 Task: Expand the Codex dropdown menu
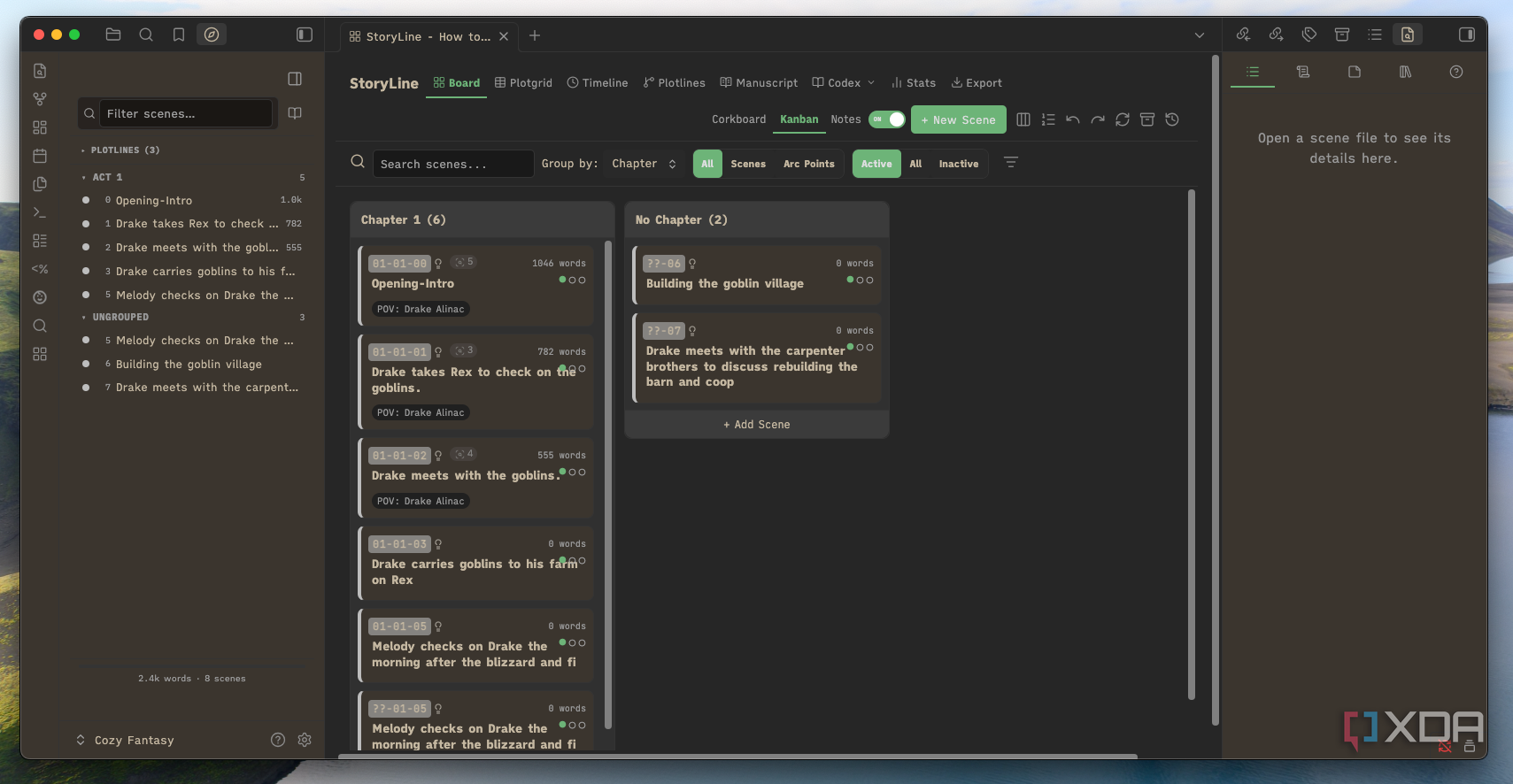point(844,83)
